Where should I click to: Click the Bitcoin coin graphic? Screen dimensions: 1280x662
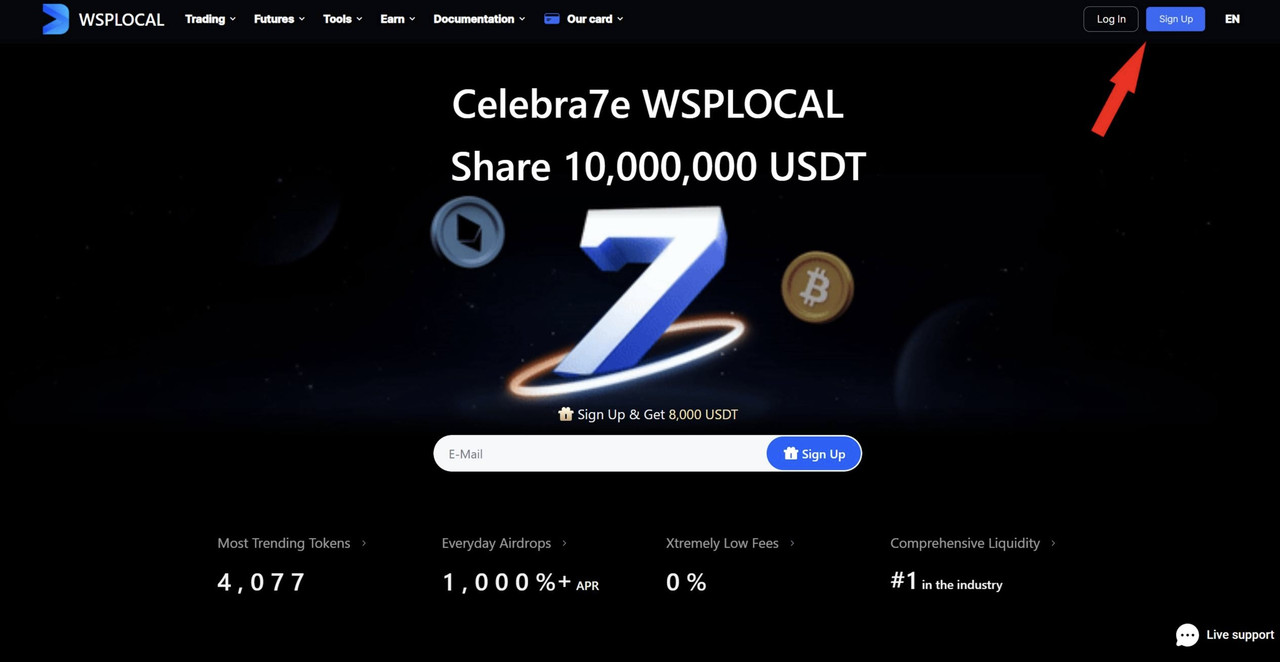click(x=817, y=287)
